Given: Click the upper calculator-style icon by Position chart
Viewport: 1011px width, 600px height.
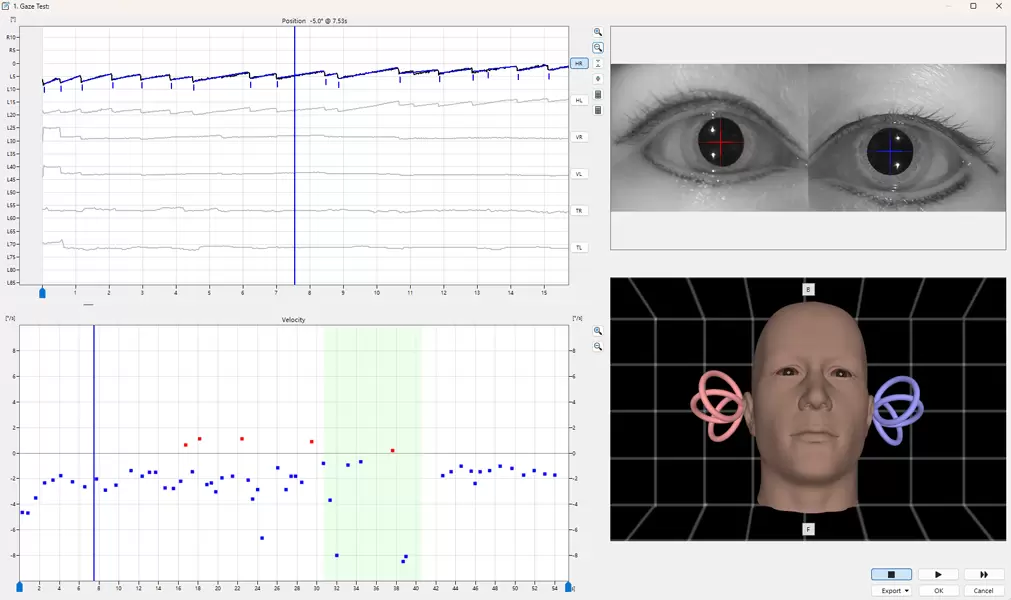Looking at the screenshot, I should pyautogui.click(x=598, y=94).
